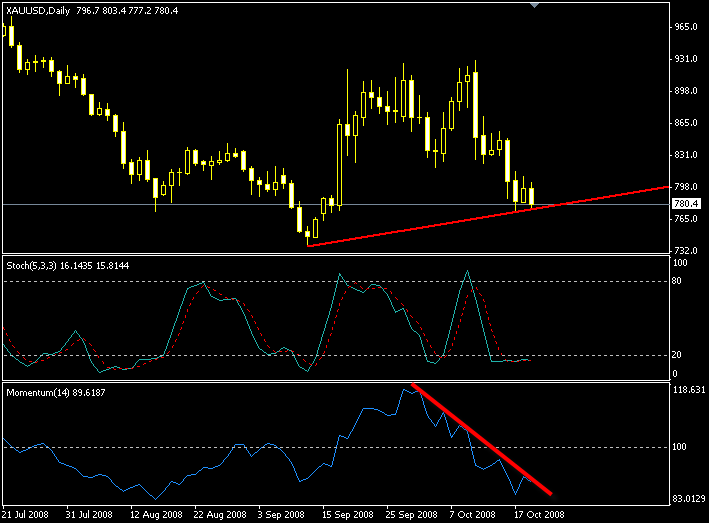Click the 865.0 price scale value
The width and height of the screenshot is (709, 523).
[x=686, y=123]
